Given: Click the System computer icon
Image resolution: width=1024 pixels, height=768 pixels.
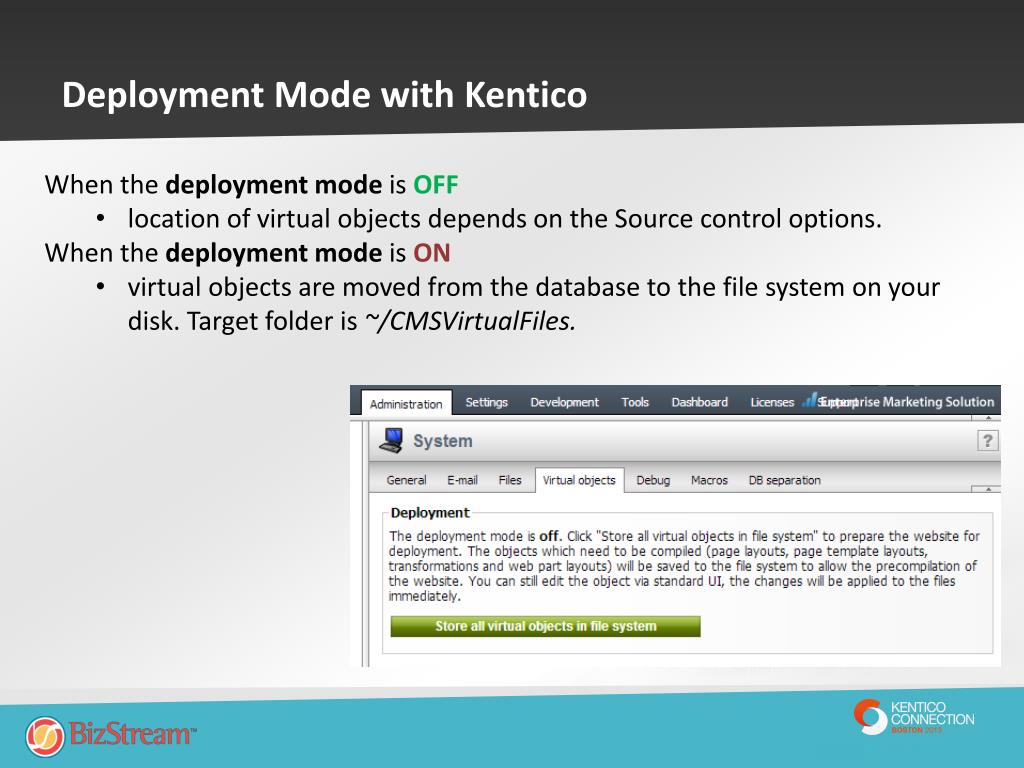Looking at the screenshot, I should 391,441.
